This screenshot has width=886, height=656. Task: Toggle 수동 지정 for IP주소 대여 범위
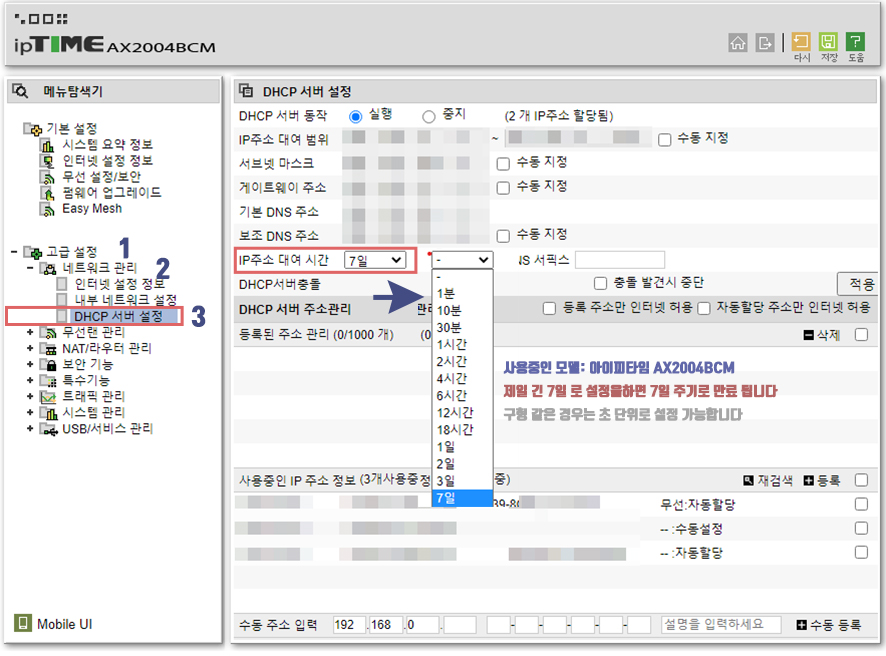coord(664,140)
